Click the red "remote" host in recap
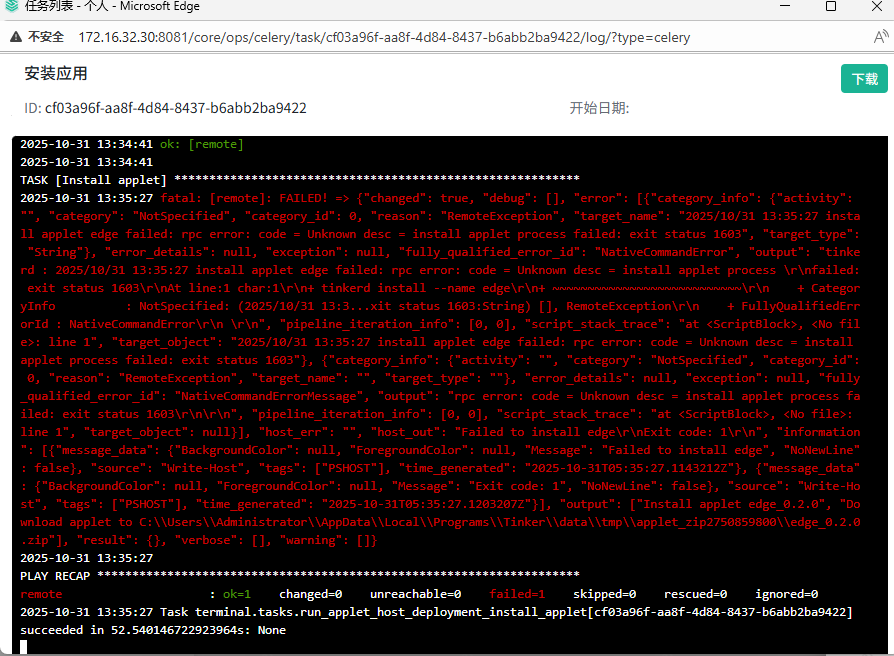 [x=41, y=594]
